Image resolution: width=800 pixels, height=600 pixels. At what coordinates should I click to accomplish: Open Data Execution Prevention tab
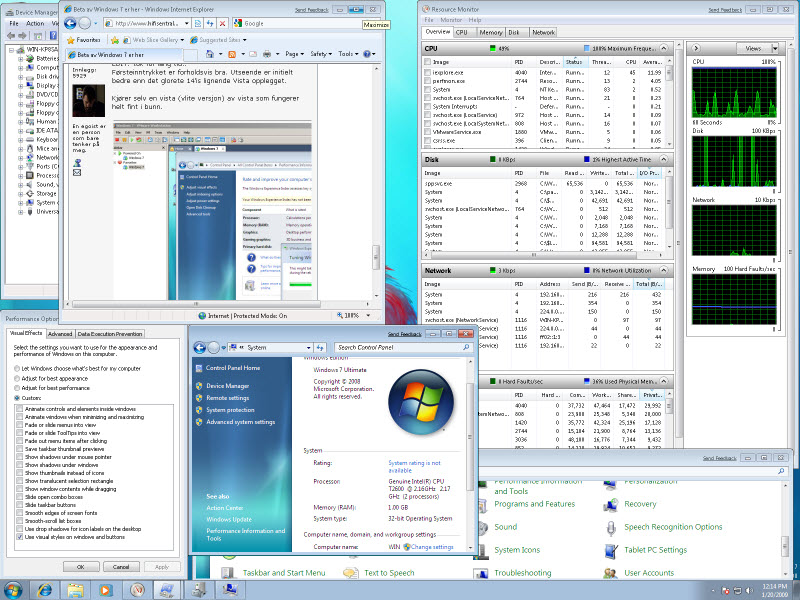click(x=110, y=334)
